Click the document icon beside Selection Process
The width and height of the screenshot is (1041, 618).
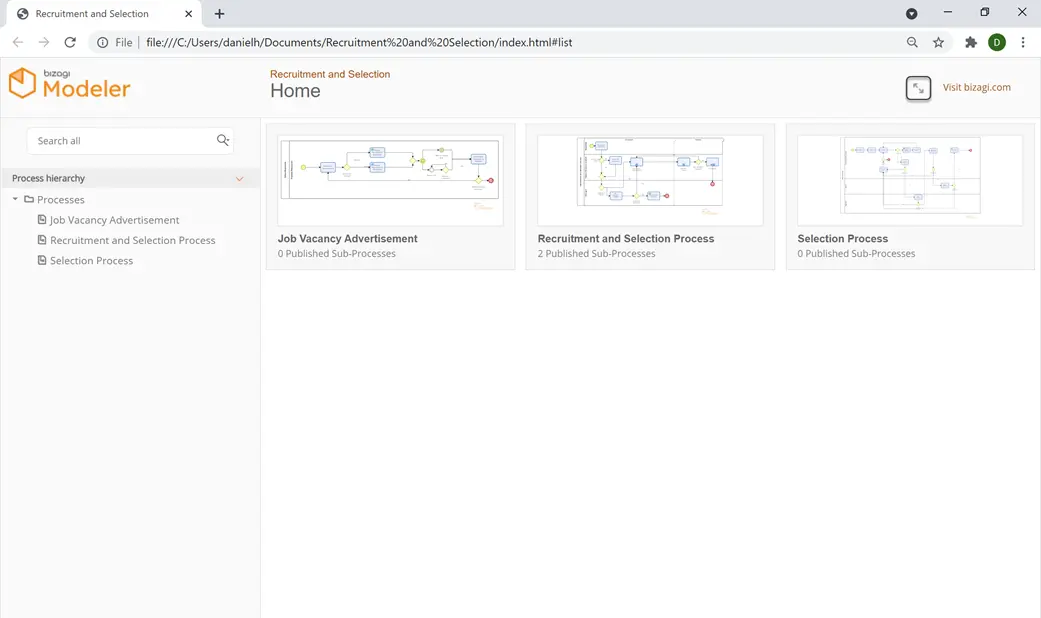click(42, 260)
